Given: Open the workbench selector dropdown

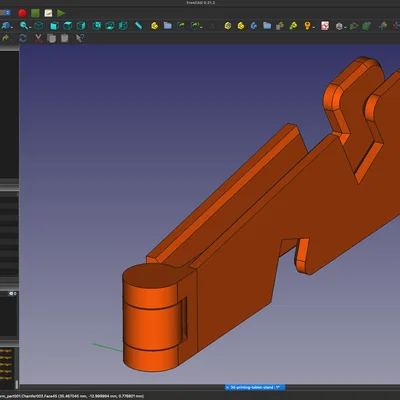Looking at the screenshot, I should coord(5,13).
